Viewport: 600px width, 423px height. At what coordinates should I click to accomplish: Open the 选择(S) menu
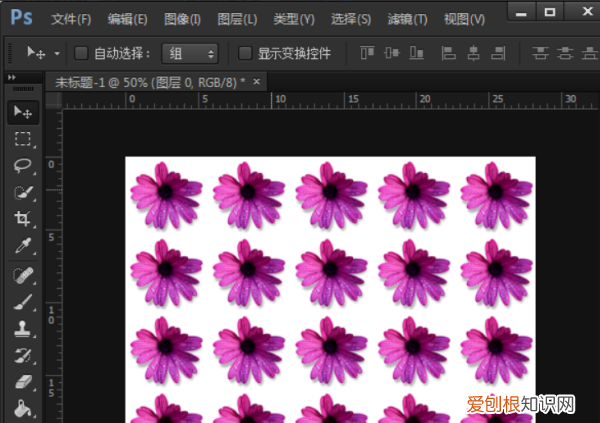[x=351, y=19]
